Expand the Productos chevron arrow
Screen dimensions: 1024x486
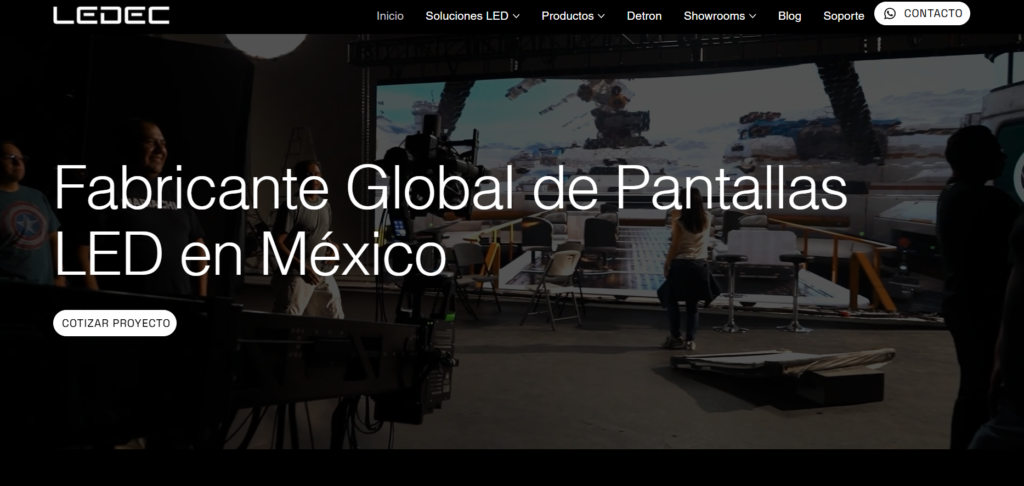point(601,16)
